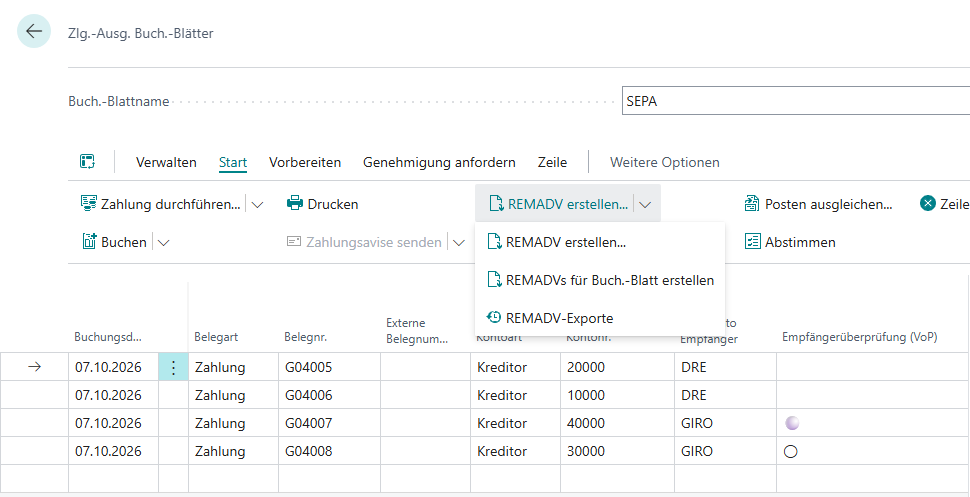Viewport: 970px width, 497px height.
Task: Click the Zahlung durchführen button label
Action: [171, 204]
